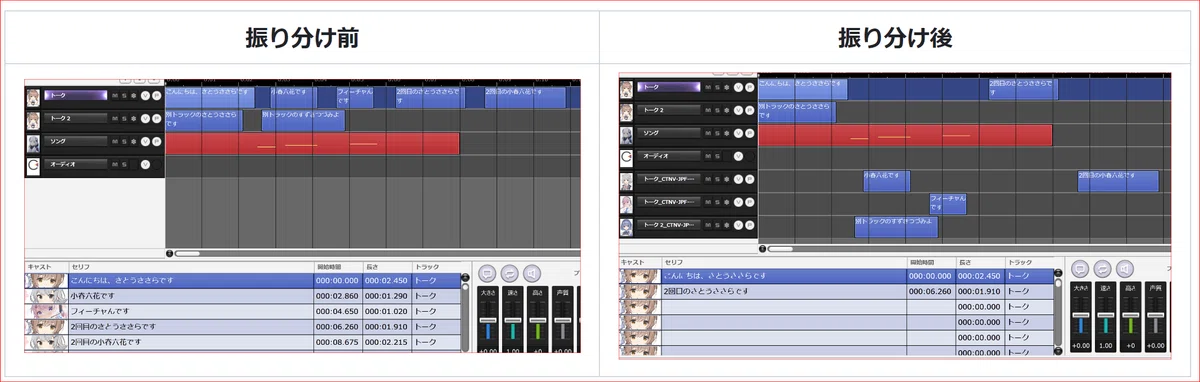Click speaker playback icon in 振り分け後 panel

(x=1125, y=268)
